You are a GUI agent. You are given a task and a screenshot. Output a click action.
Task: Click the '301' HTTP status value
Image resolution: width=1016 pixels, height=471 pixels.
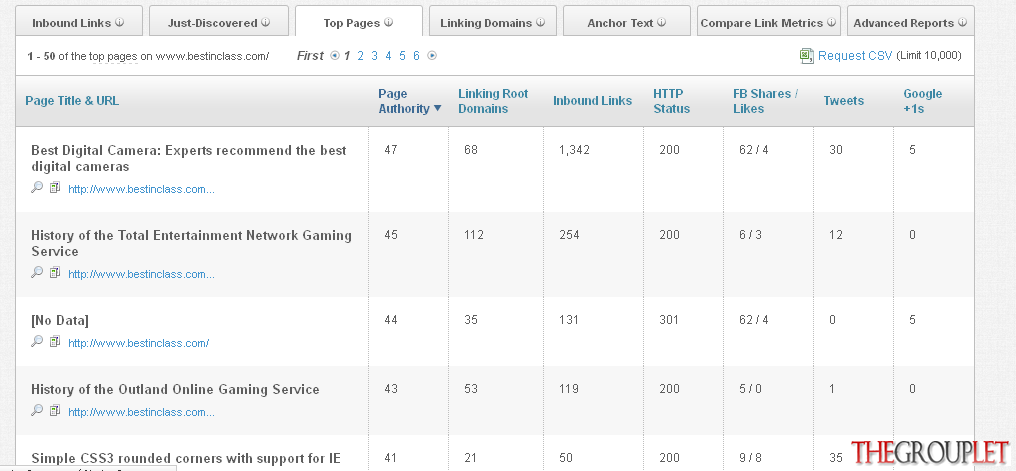(x=669, y=319)
